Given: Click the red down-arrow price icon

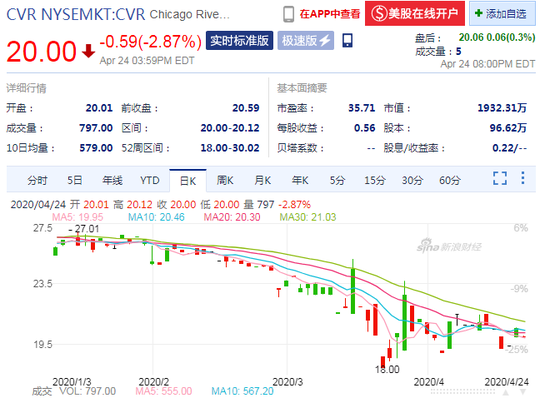Looking at the screenshot, I should coord(88,51).
